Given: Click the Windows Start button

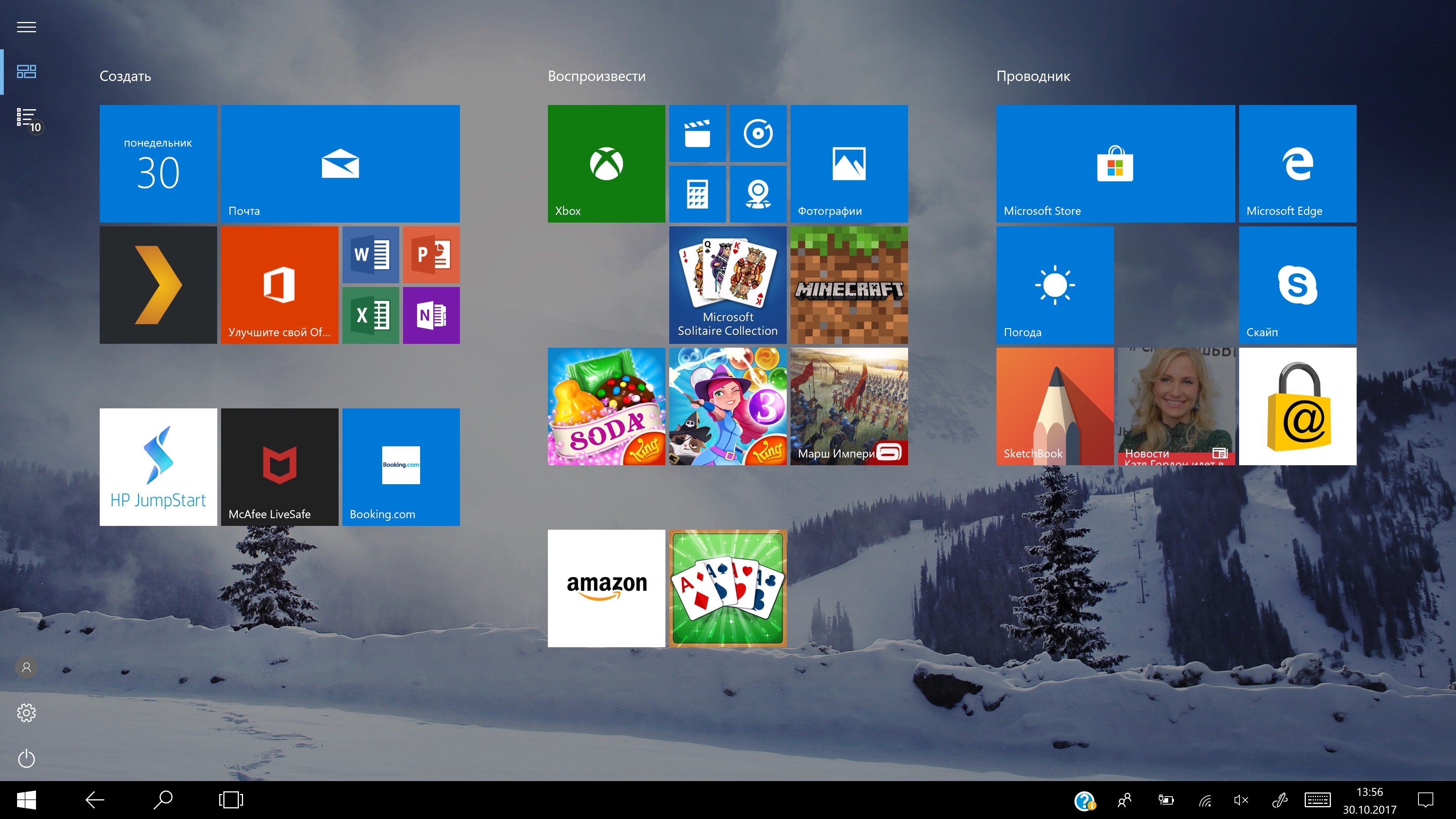Looking at the screenshot, I should click(26, 800).
